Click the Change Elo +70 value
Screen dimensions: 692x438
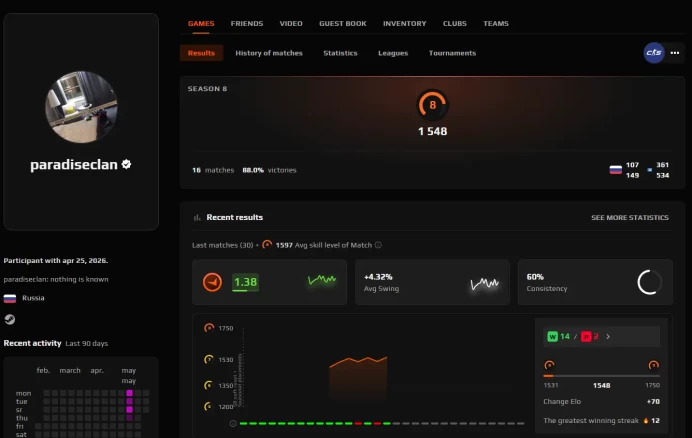click(653, 401)
